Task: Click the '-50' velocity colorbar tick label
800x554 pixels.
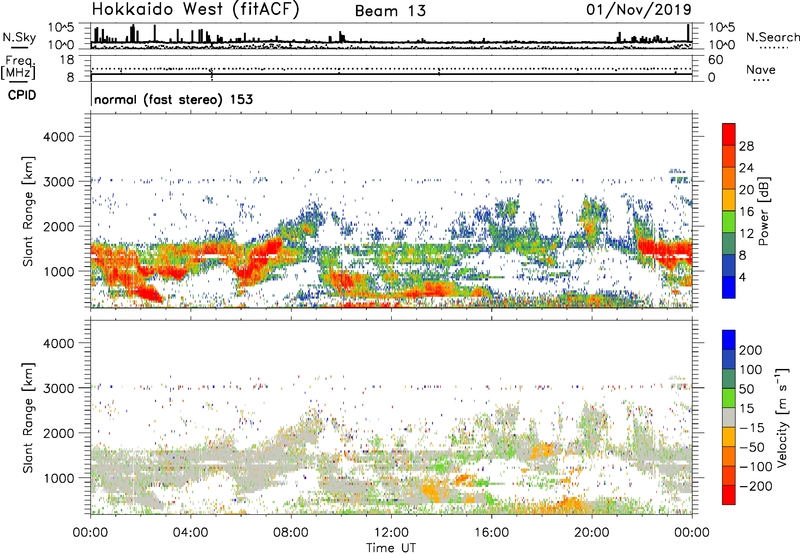Action: tap(752, 447)
